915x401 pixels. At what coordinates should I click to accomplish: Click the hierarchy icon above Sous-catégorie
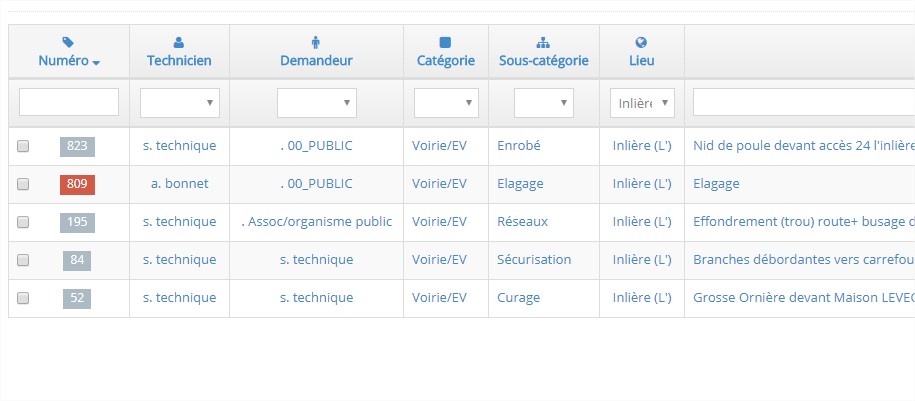[543, 43]
